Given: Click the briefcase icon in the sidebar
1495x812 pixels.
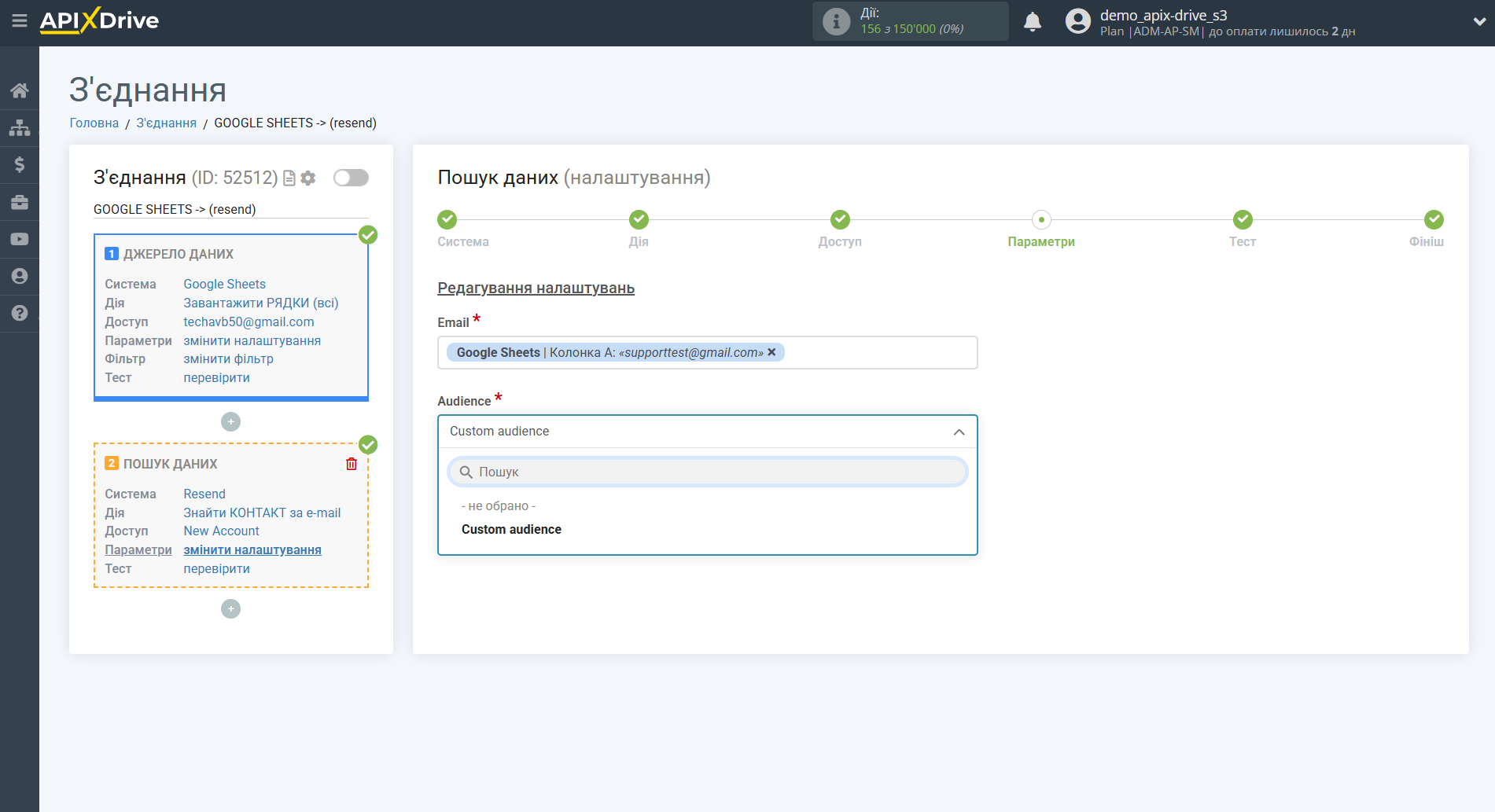Looking at the screenshot, I should pyautogui.click(x=19, y=202).
